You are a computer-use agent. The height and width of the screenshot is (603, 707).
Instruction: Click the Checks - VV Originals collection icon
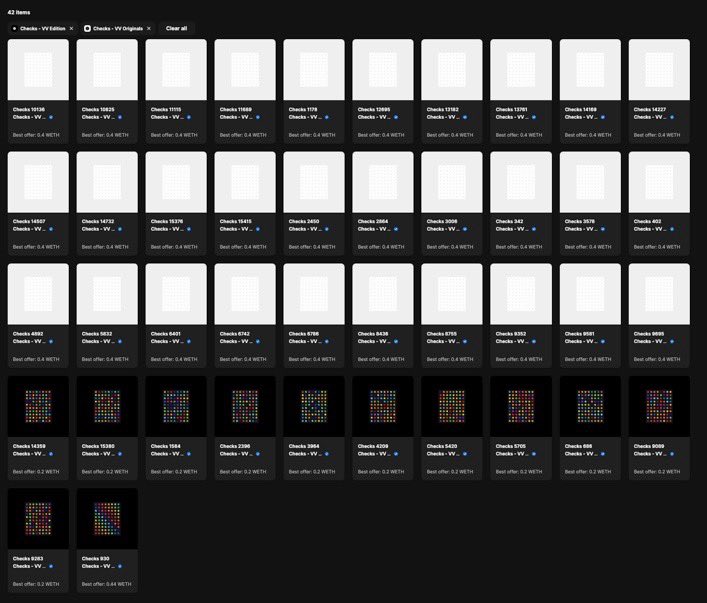(87, 28)
